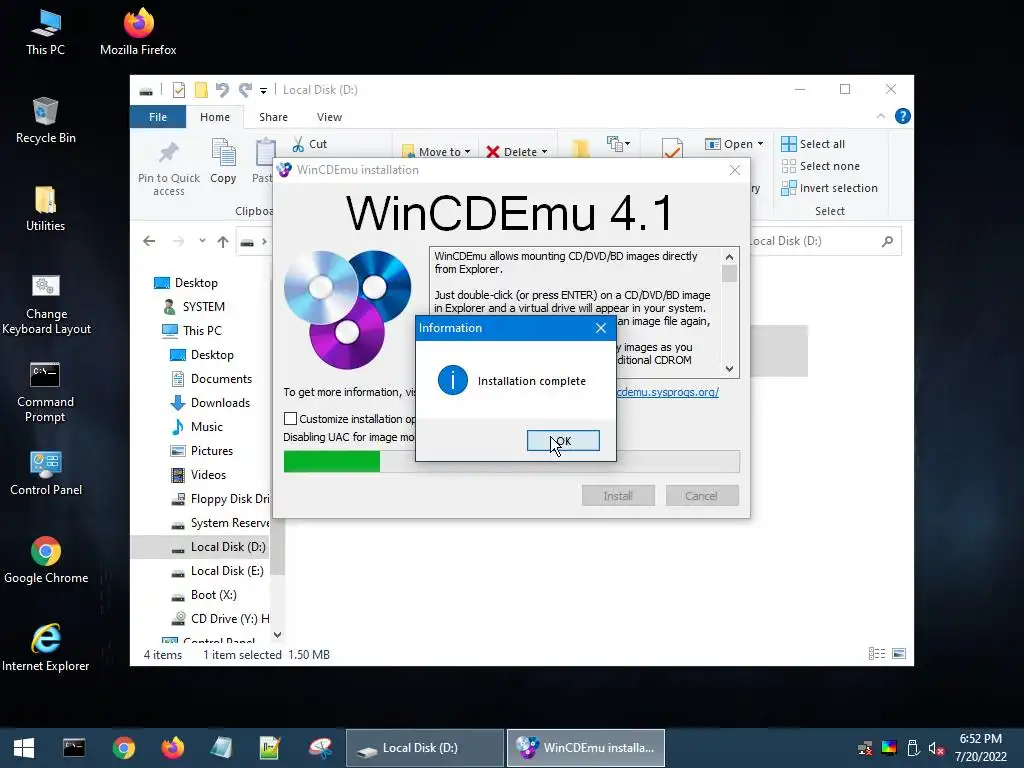The height and width of the screenshot is (768, 1024).
Task: Open Change Keyboard Layout desktop icon
Action: tap(46, 304)
